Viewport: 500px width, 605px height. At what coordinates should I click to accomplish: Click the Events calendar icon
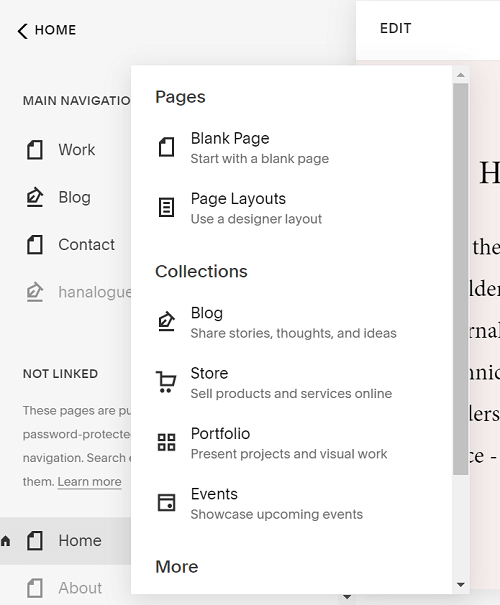167,502
